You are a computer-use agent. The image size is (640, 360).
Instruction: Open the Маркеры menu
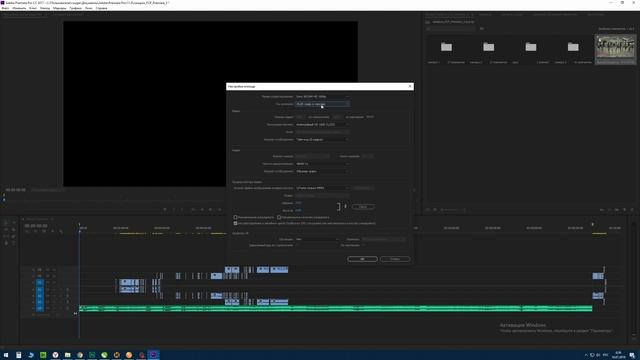pos(60,8)
